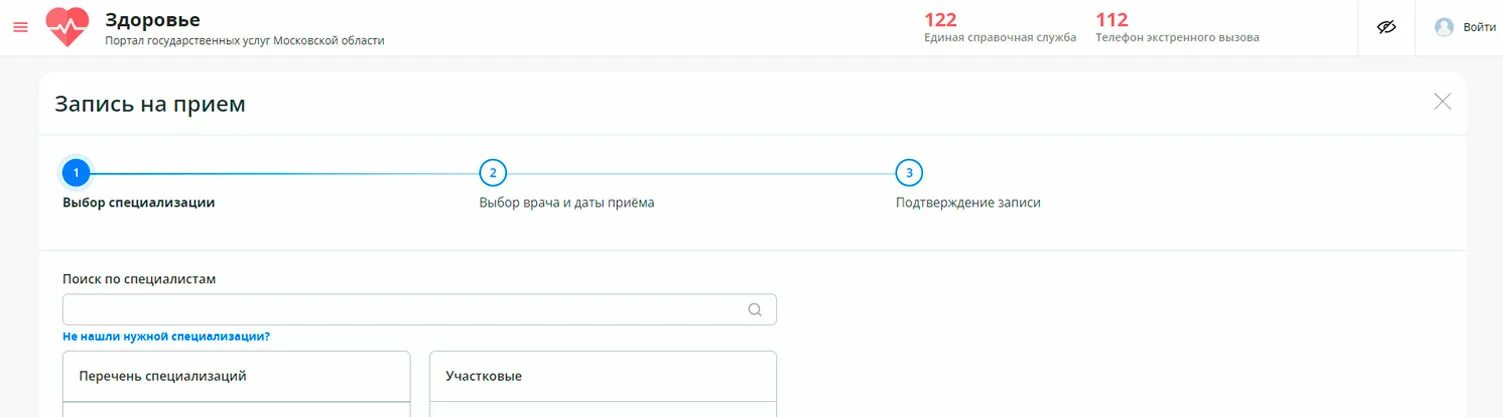Click the heart pulse Здоровье logo

click(x=68, y=27)
